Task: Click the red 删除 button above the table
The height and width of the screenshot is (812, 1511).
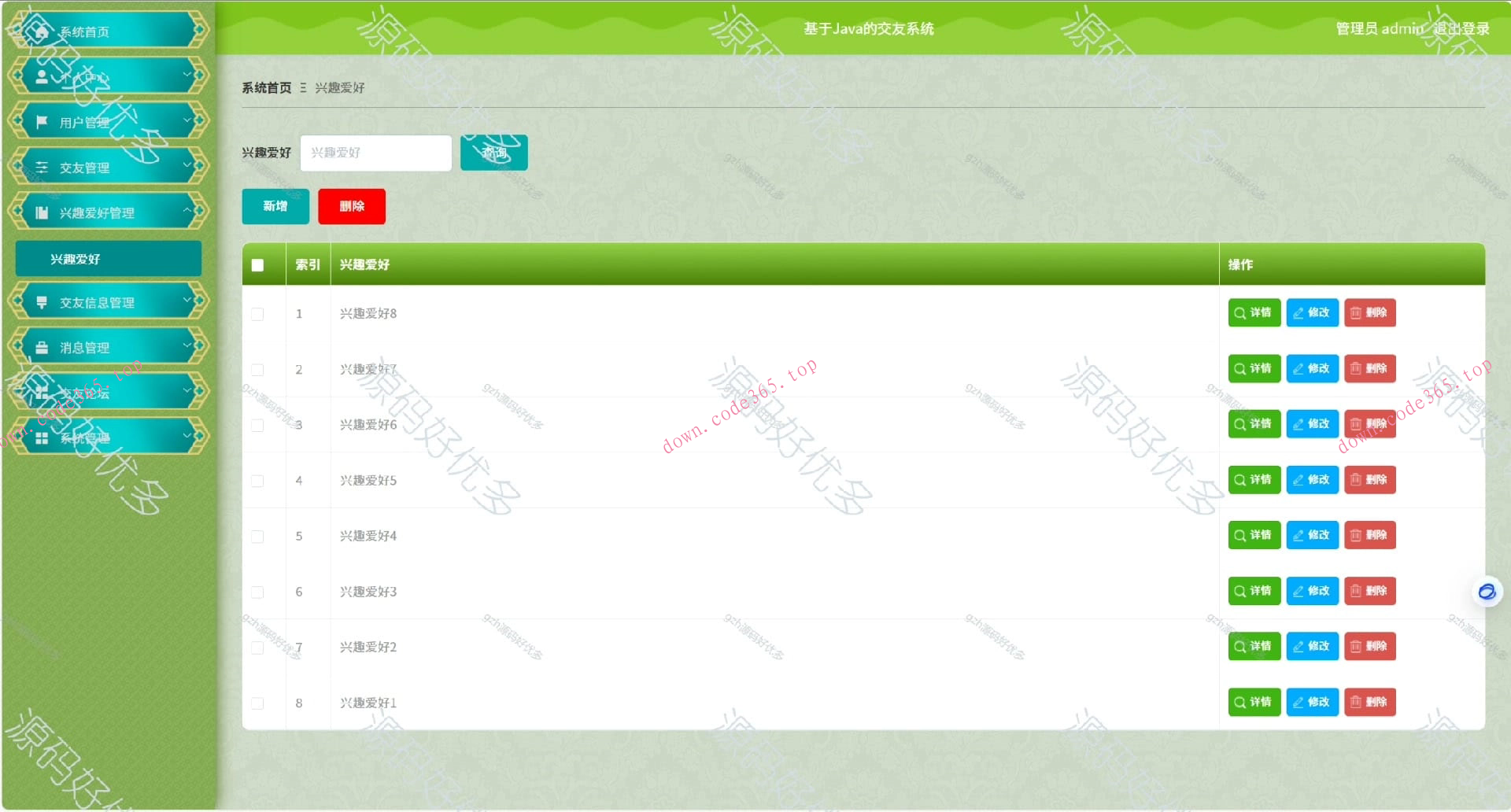Action: [352, 206]
